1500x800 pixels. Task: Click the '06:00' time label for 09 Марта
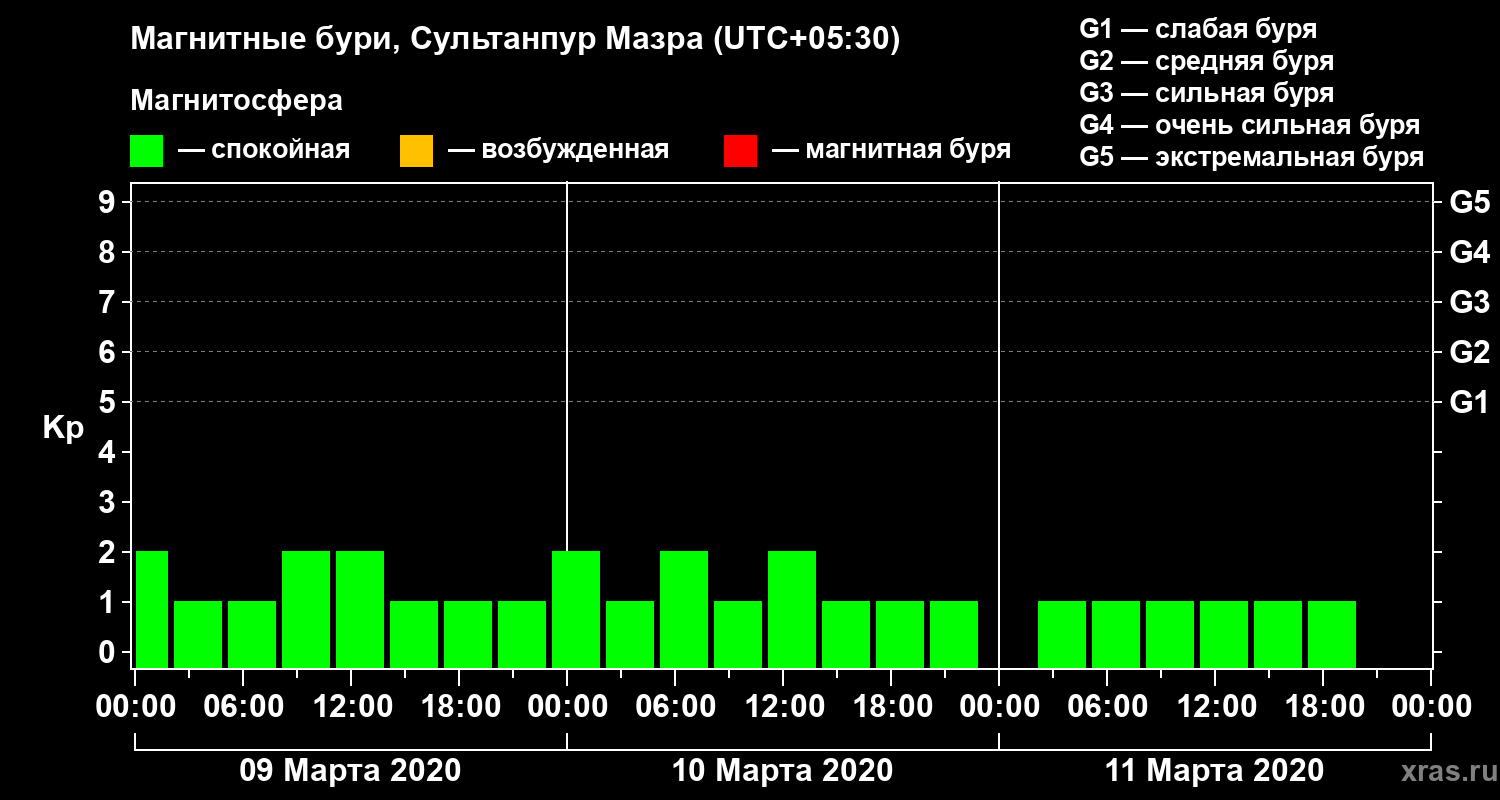[x=243, y=707]
